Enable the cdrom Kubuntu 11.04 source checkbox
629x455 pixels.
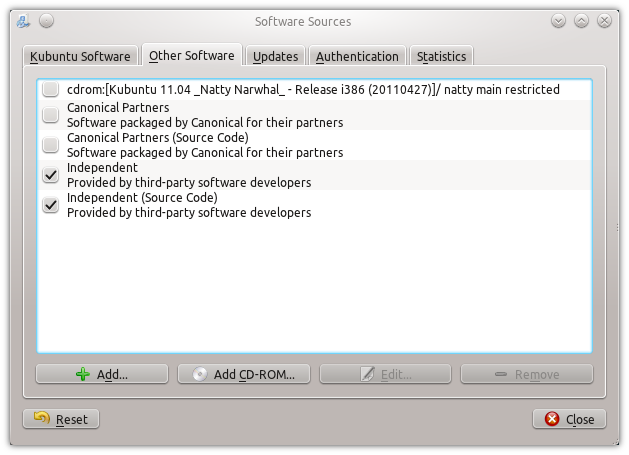pyautogui.click(x=51, y=89)
